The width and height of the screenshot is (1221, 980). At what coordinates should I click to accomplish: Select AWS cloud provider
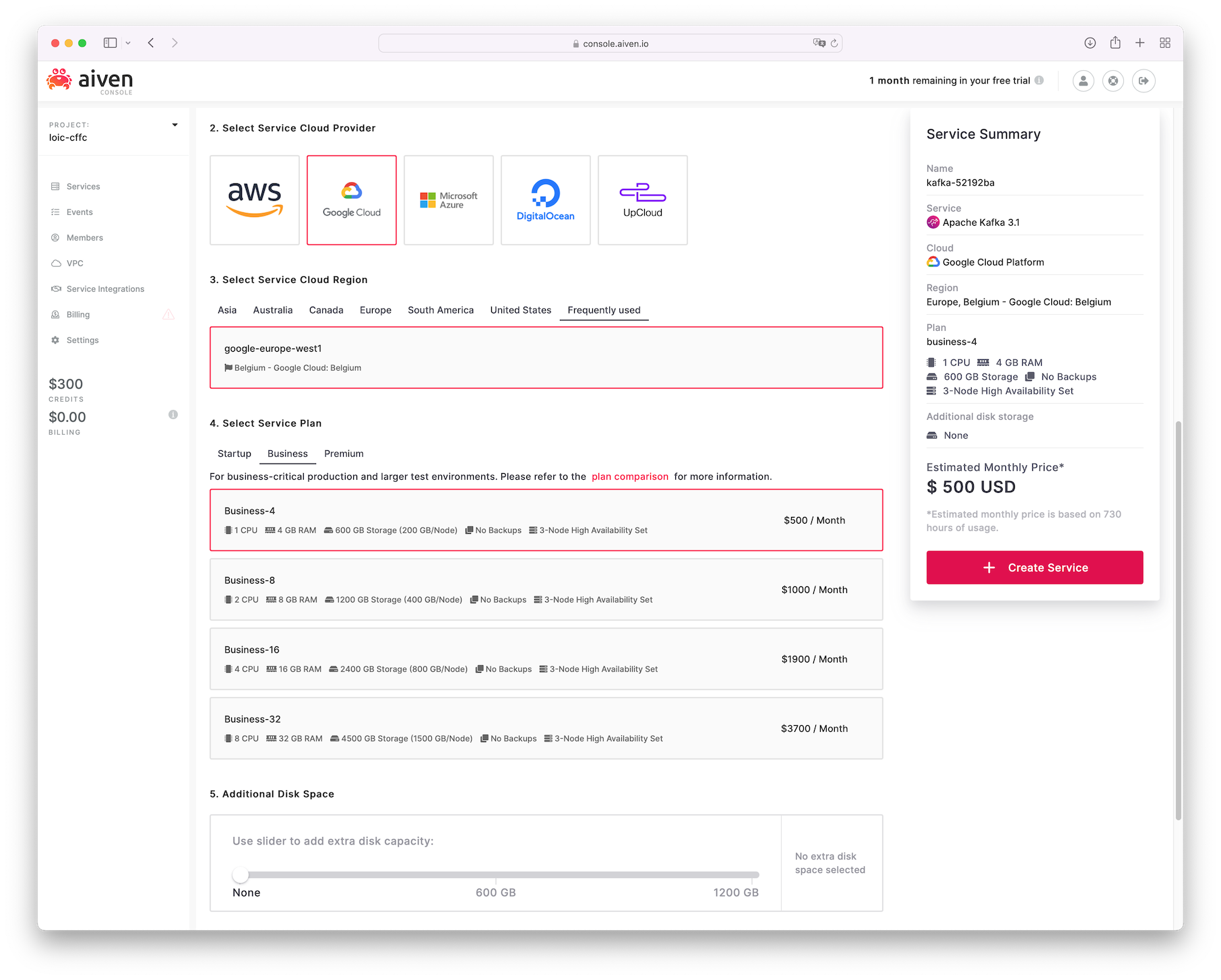pyautogui.click(x=255, y=200)
